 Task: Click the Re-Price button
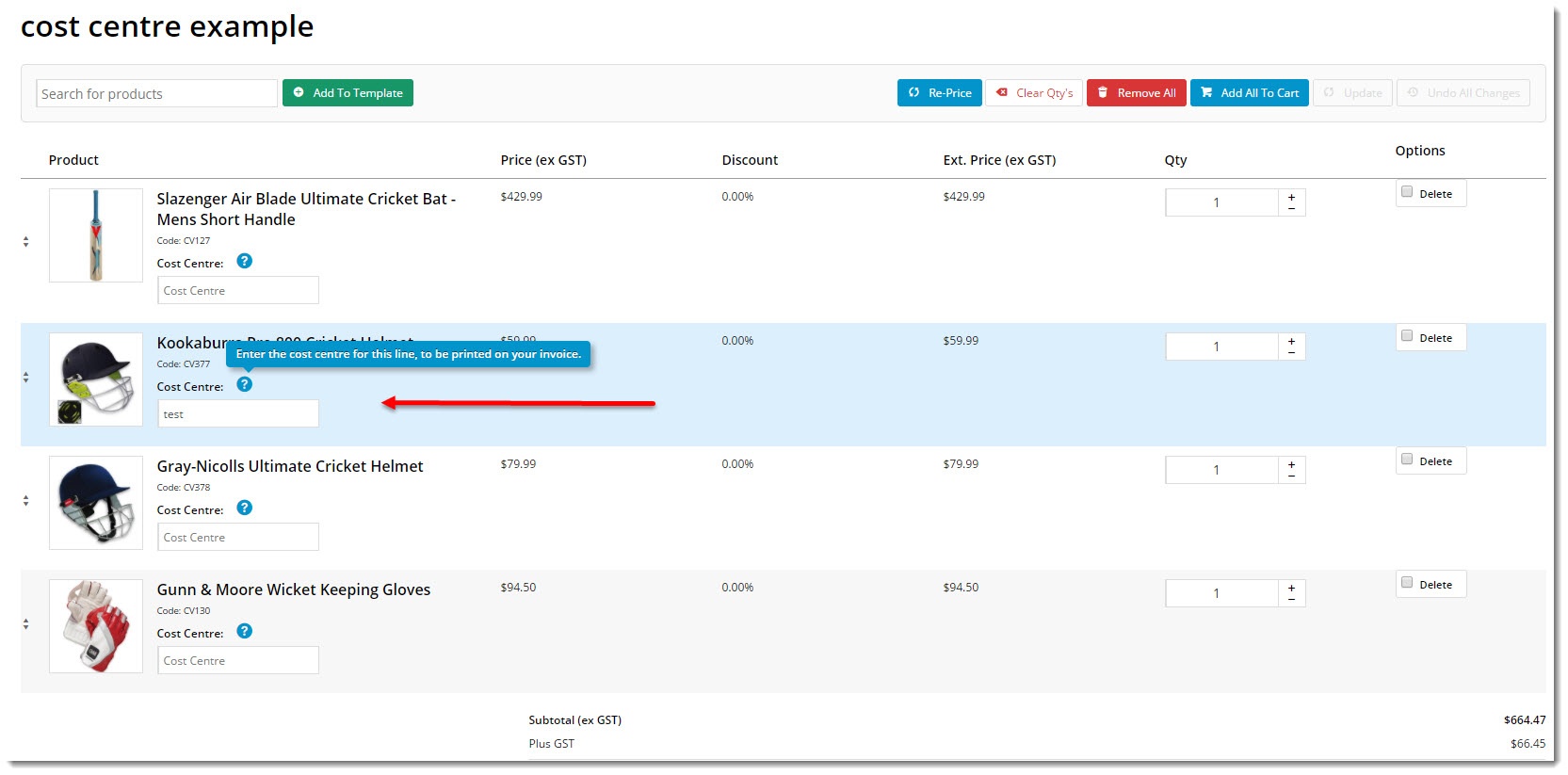(x=940, y=92)
